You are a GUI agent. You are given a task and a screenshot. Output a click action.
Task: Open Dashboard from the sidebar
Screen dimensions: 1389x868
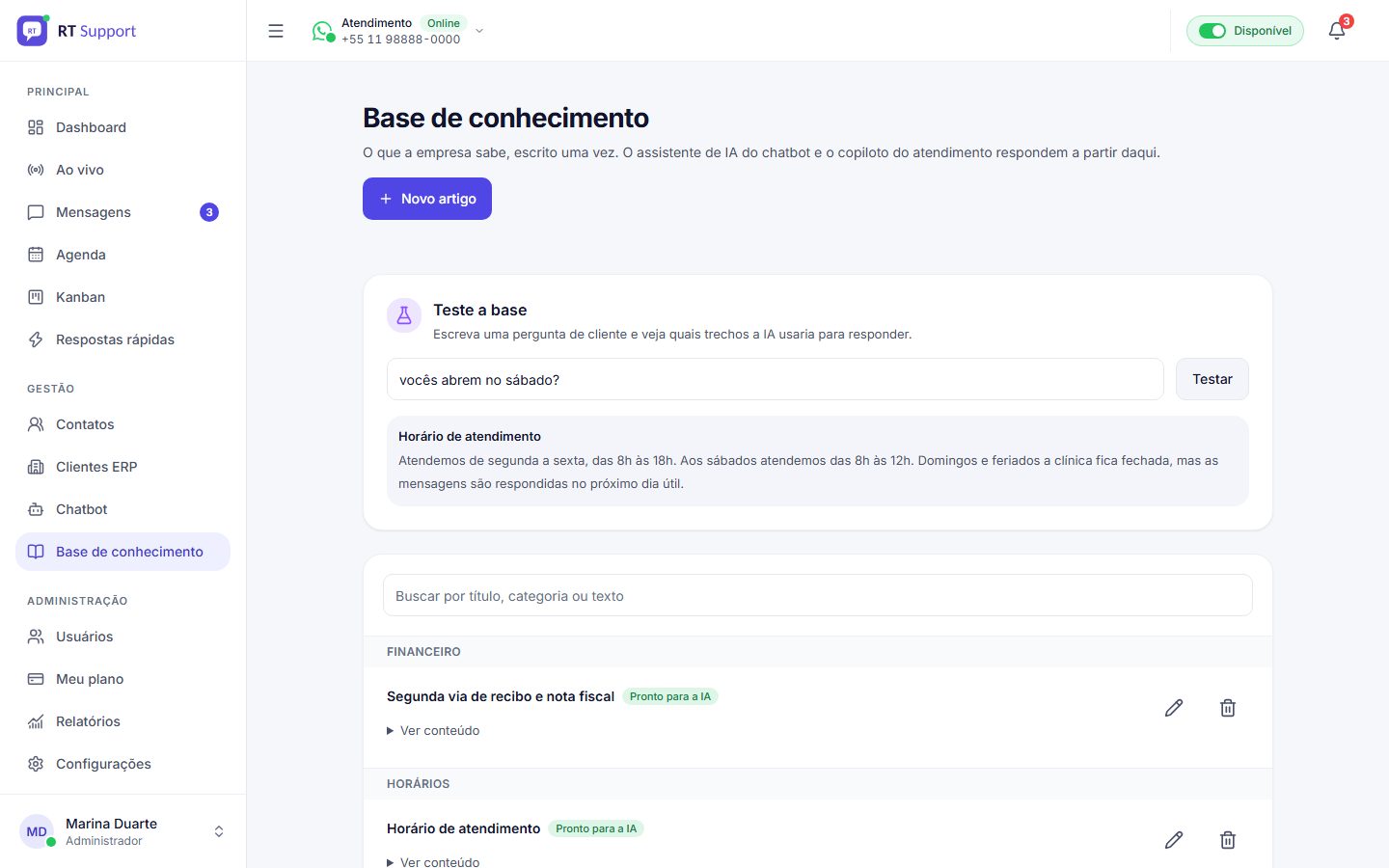click(x=123, y=127)
